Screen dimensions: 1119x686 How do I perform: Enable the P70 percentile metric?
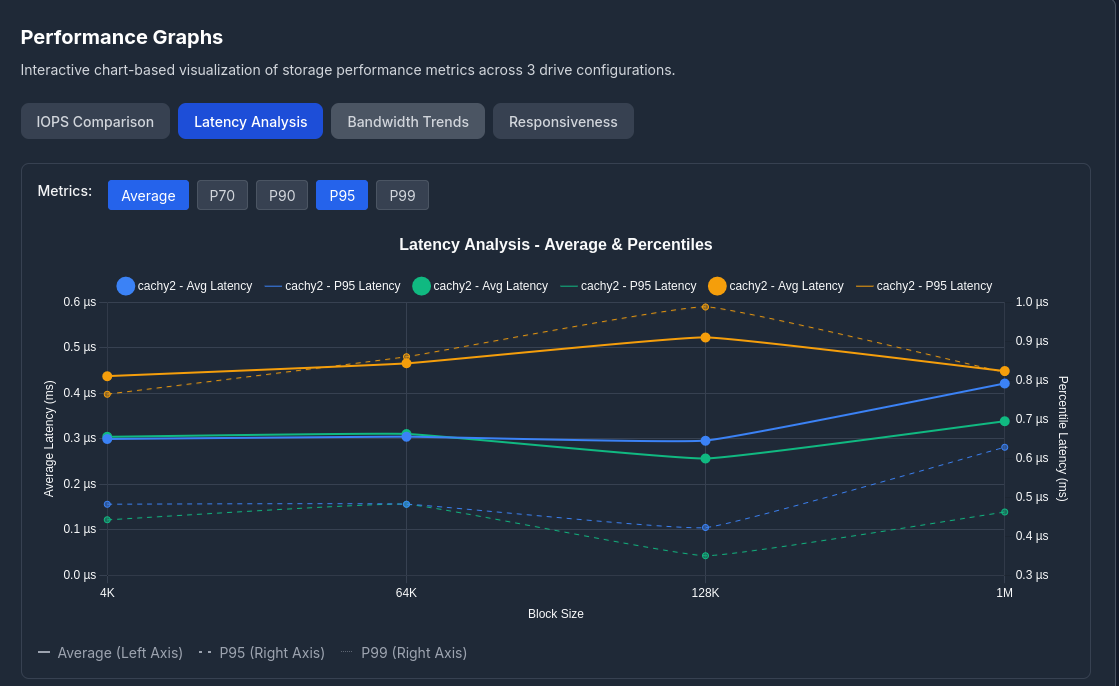point(222,195)
